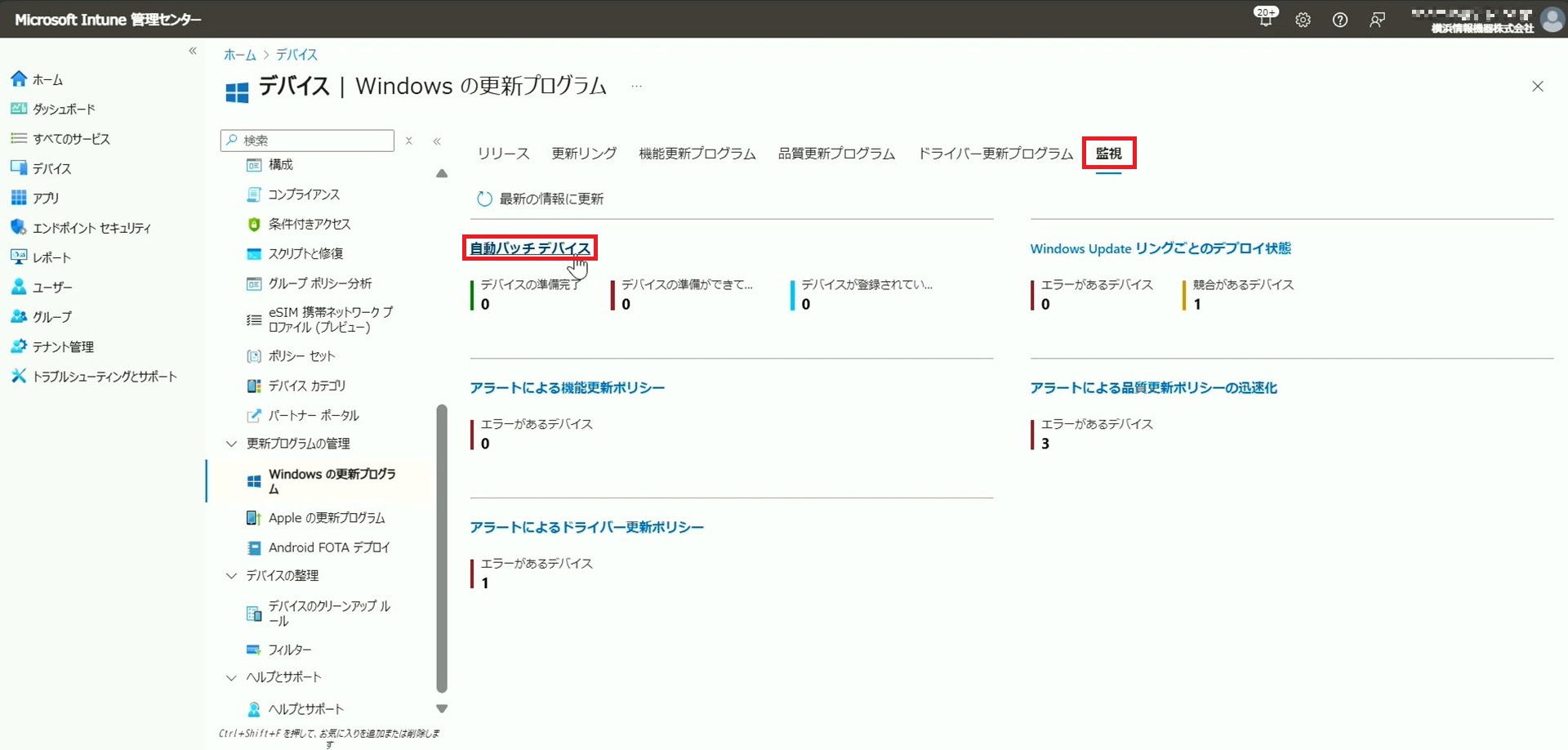Click the device menu scroll up arrow
This screenshot has width=1568, height=750.
tap(442, 173)
